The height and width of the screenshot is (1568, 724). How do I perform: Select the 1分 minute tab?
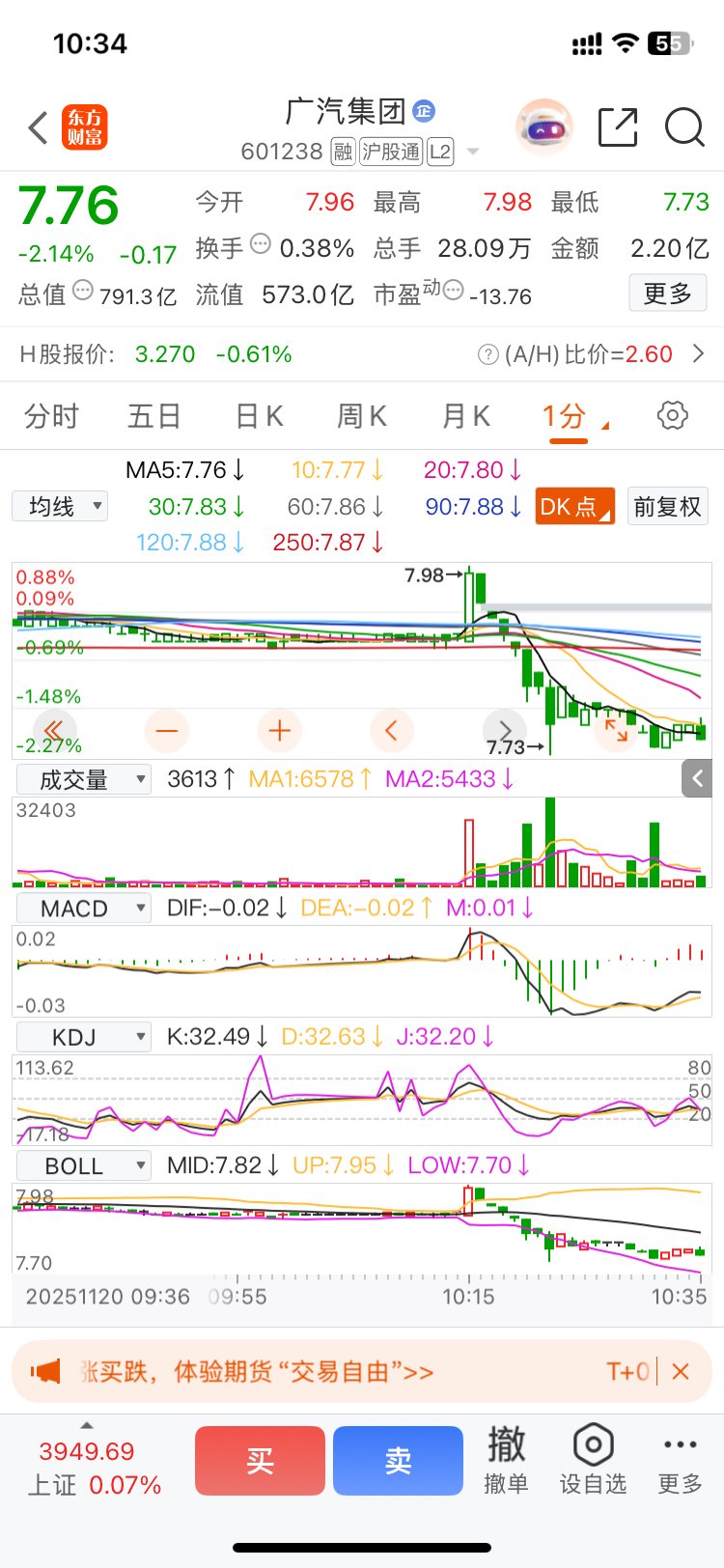[565, 416]
